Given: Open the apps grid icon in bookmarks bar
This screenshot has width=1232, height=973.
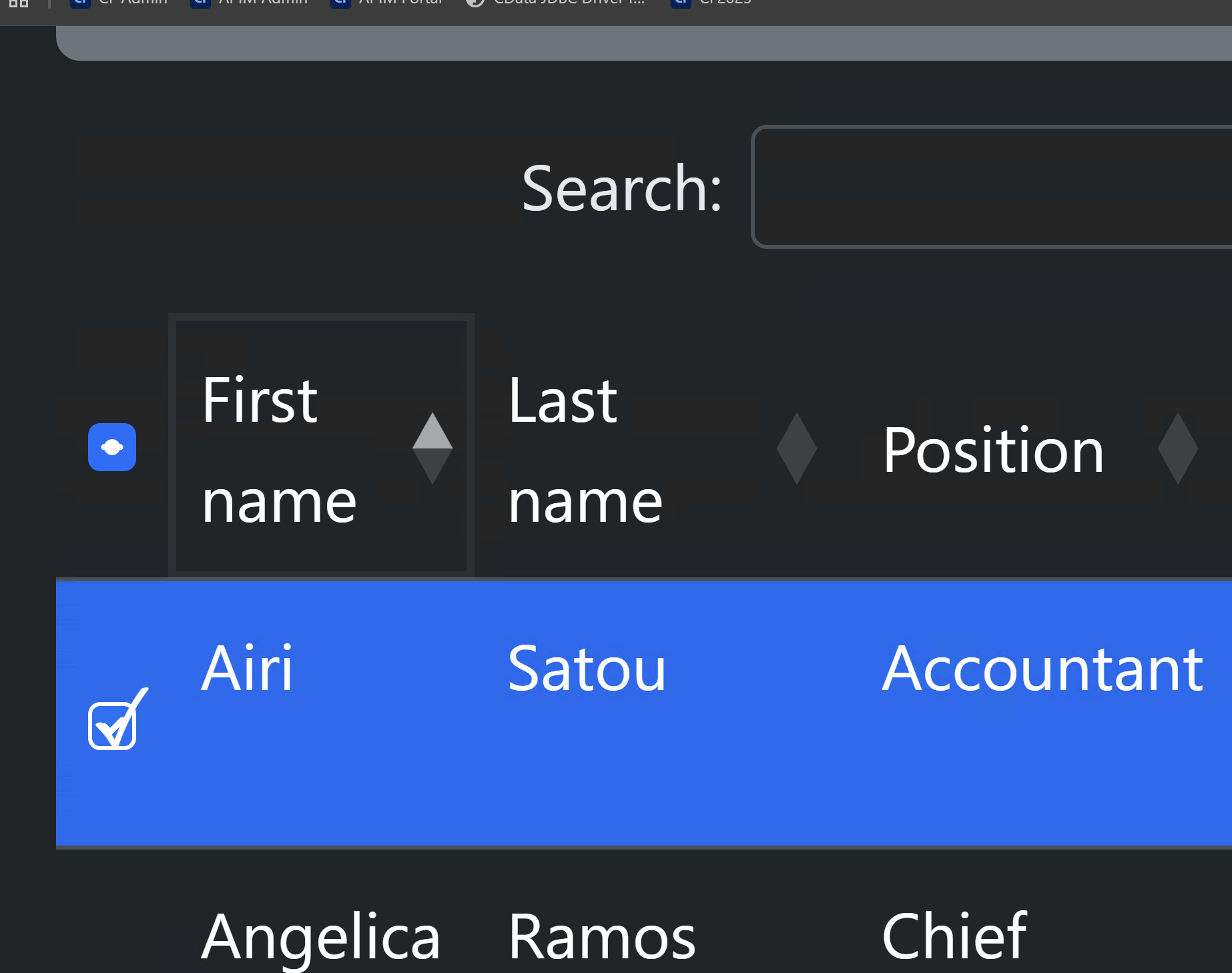Looking at the screenshot, I should click(19, 3).
